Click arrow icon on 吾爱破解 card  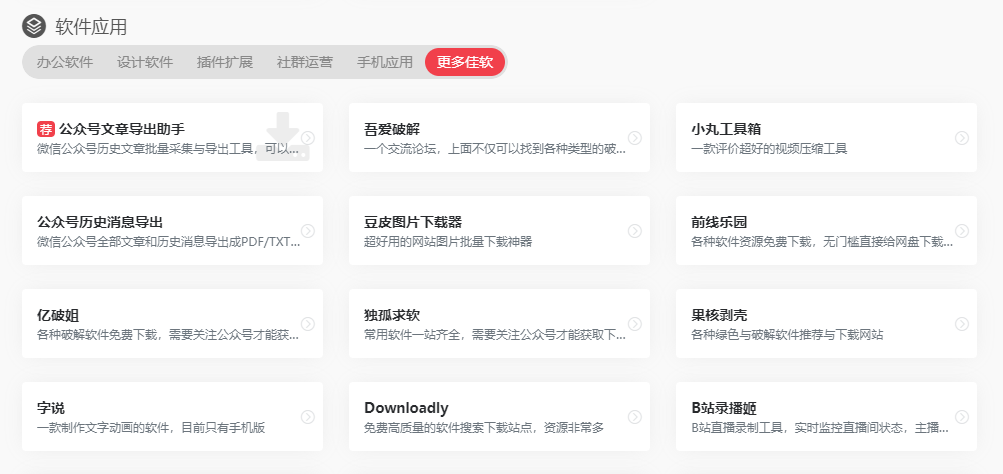(x=635, y=138)
